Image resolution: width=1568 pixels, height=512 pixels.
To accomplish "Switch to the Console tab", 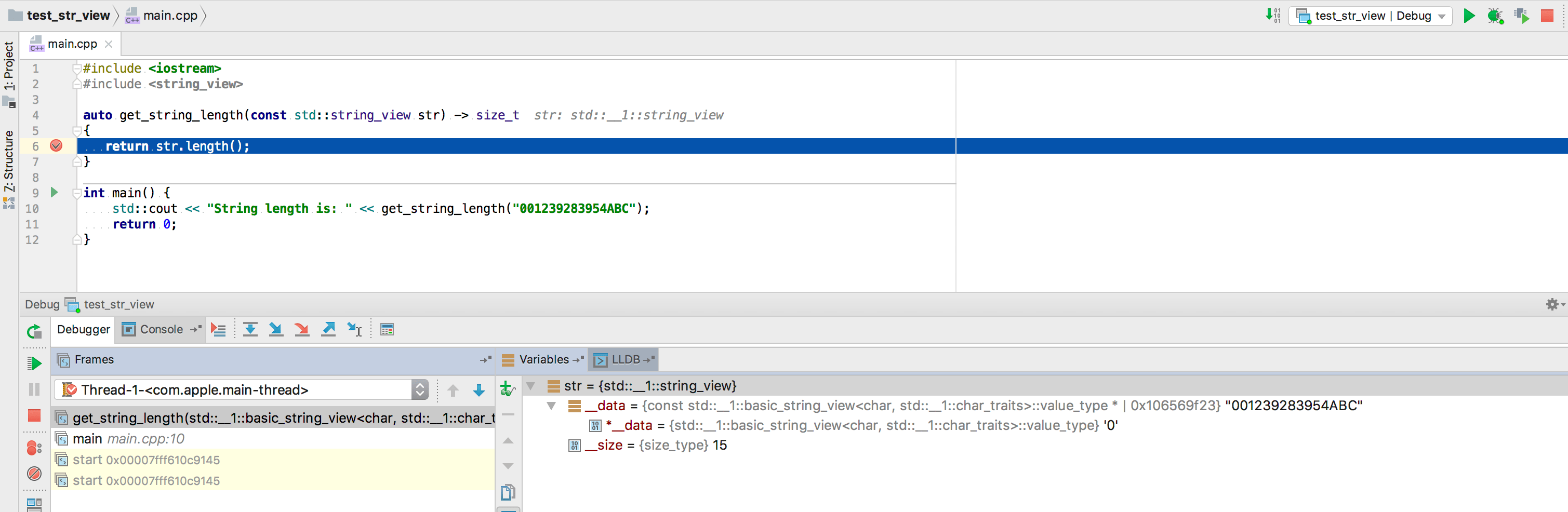I will point(160,329).
